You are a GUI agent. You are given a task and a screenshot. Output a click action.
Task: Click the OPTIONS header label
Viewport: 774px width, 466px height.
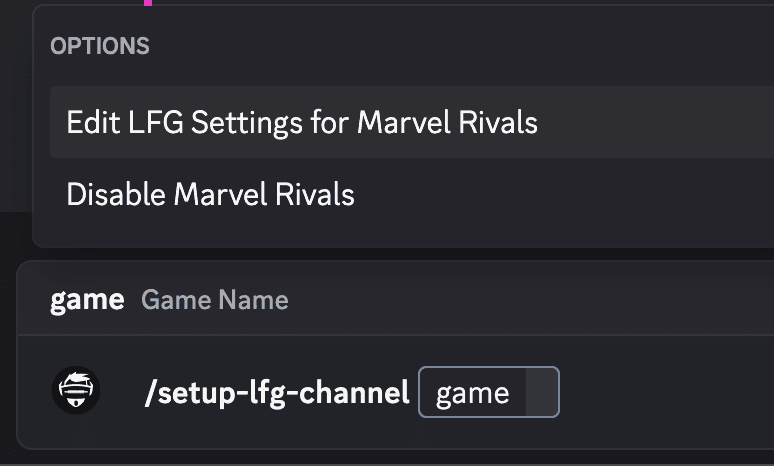(x=100, y=46)
